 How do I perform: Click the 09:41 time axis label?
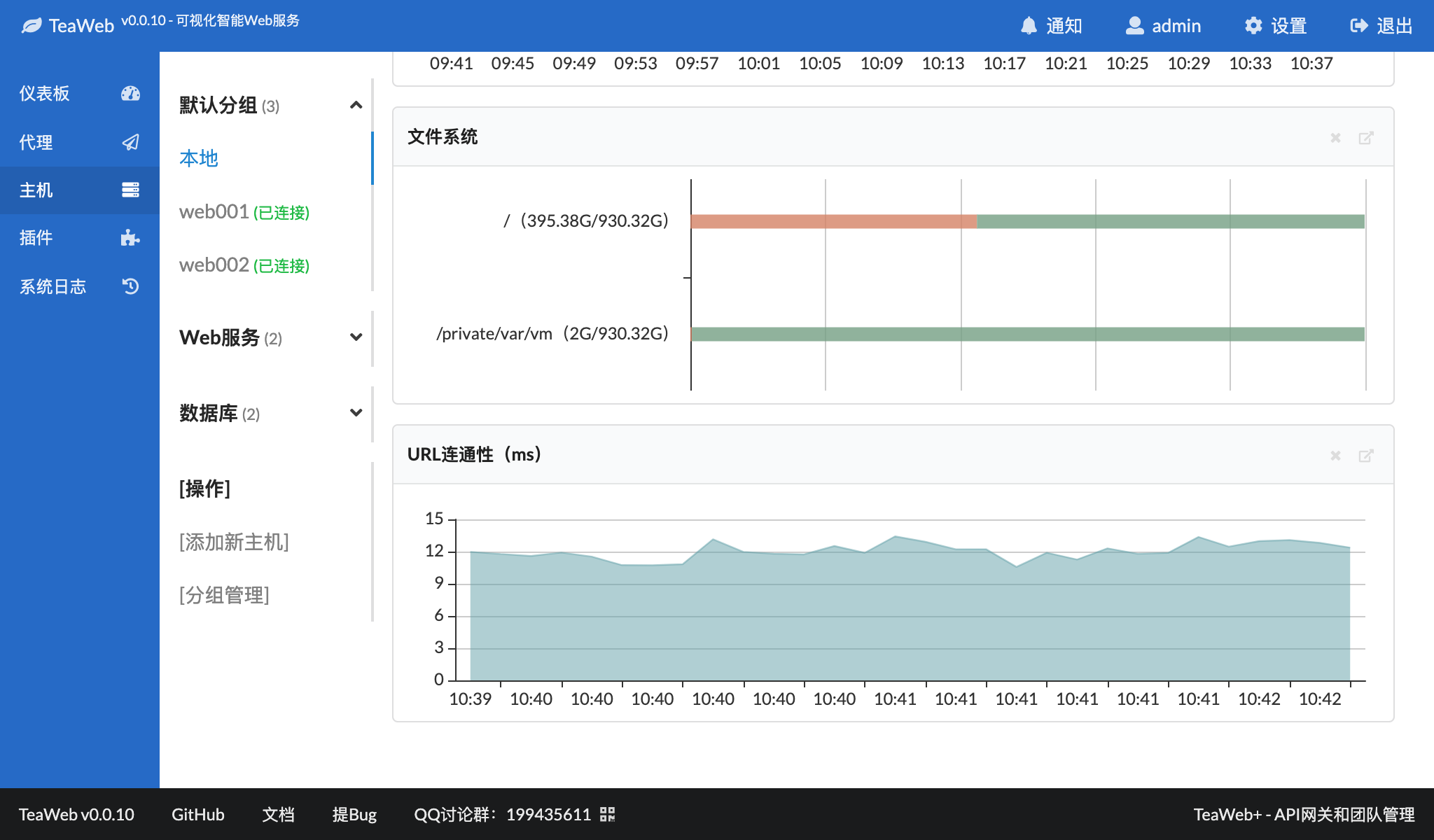[452, 64]
